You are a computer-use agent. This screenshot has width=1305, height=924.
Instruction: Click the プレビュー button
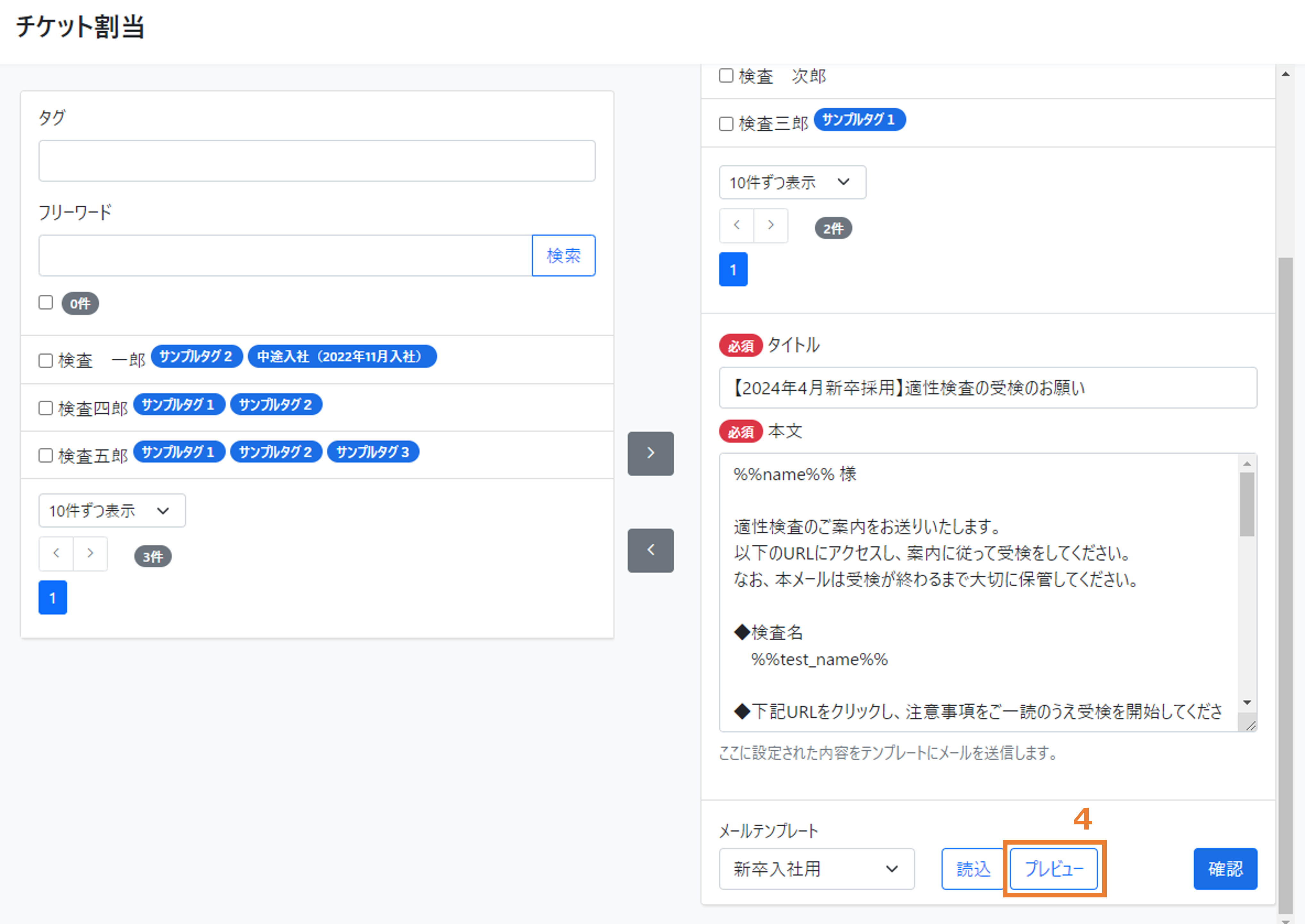coord(1054,869)
